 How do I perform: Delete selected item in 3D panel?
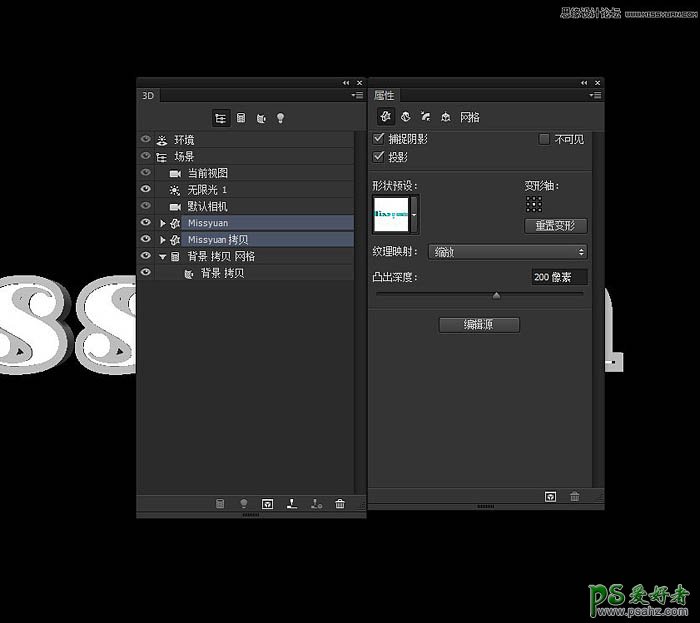point(340,504)
